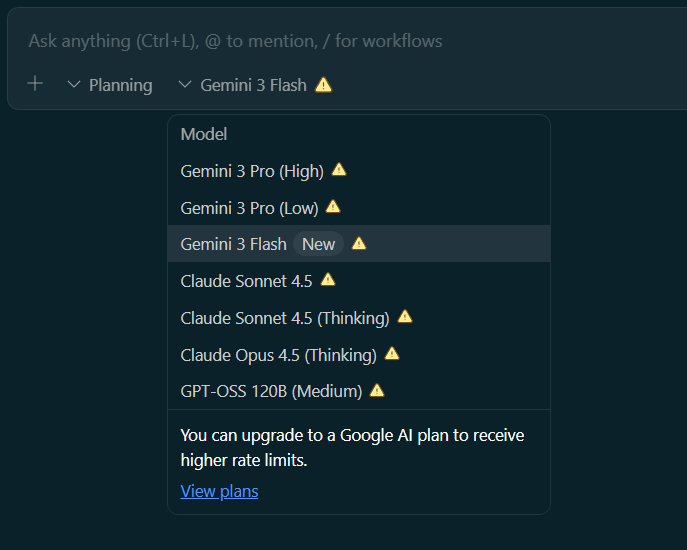Screen dimensions: 687x550
Task: Collapse the Gemini 3 Flash model selector
Action: tap(253, 85)
